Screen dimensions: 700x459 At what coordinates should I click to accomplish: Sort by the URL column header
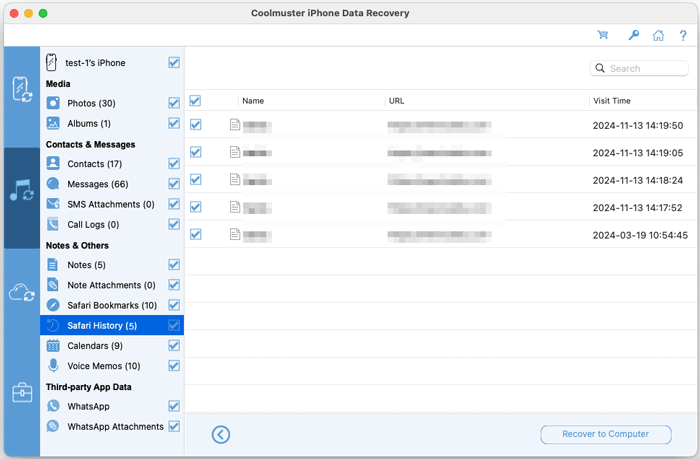[396, 101]
